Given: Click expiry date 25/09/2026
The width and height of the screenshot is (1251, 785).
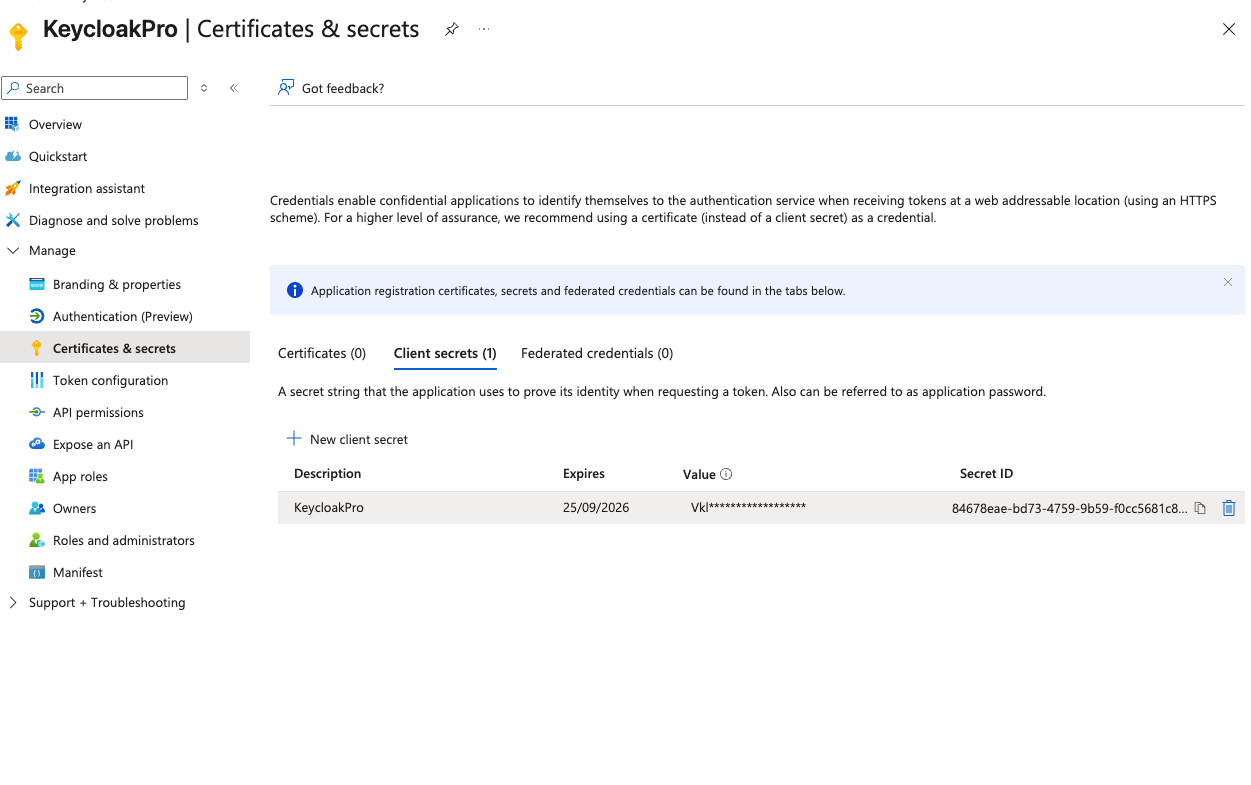Looking at the screenshot, I should click(x=596, y=507).
